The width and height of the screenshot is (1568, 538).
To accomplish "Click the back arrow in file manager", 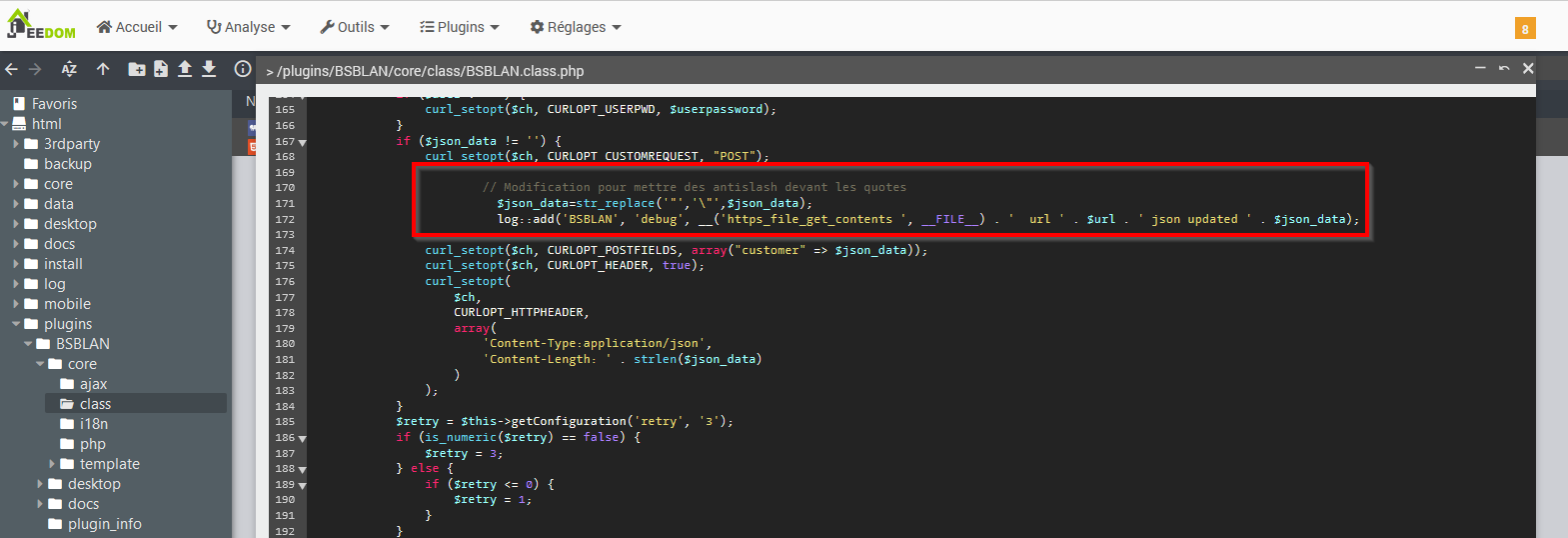I will click(12, 69).
